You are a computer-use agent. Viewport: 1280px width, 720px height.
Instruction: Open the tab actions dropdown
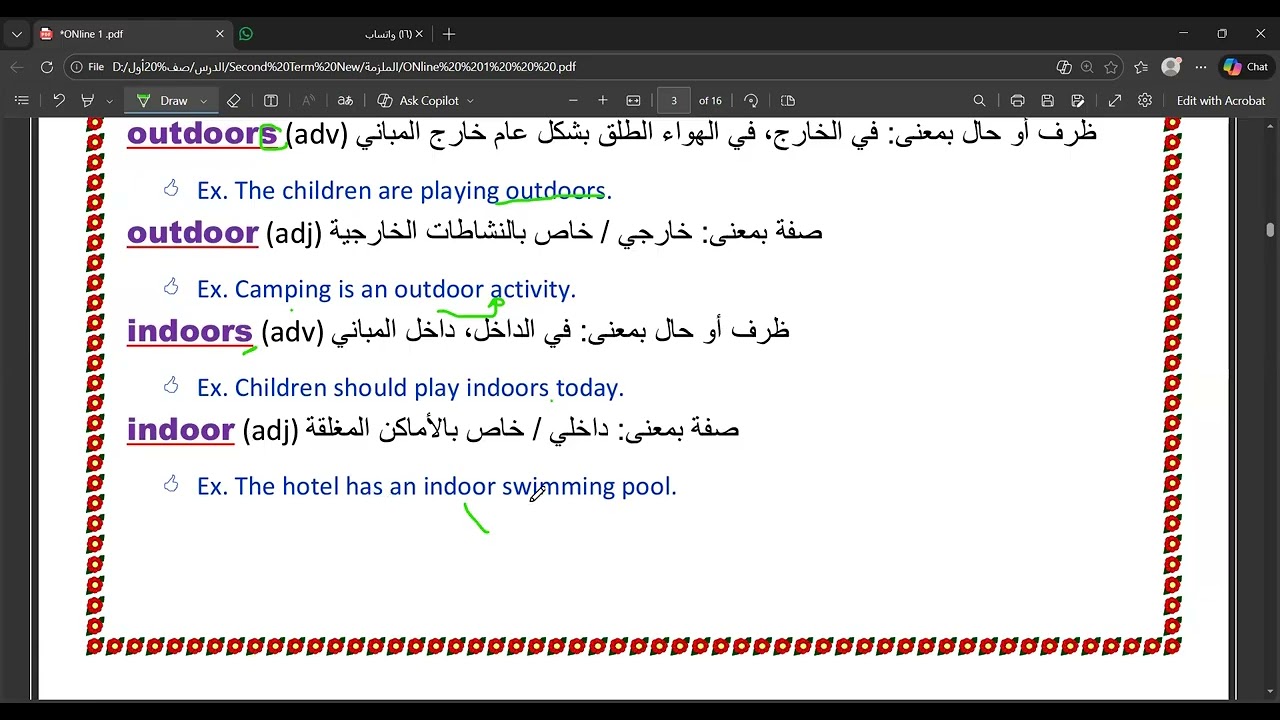point(16,34)
